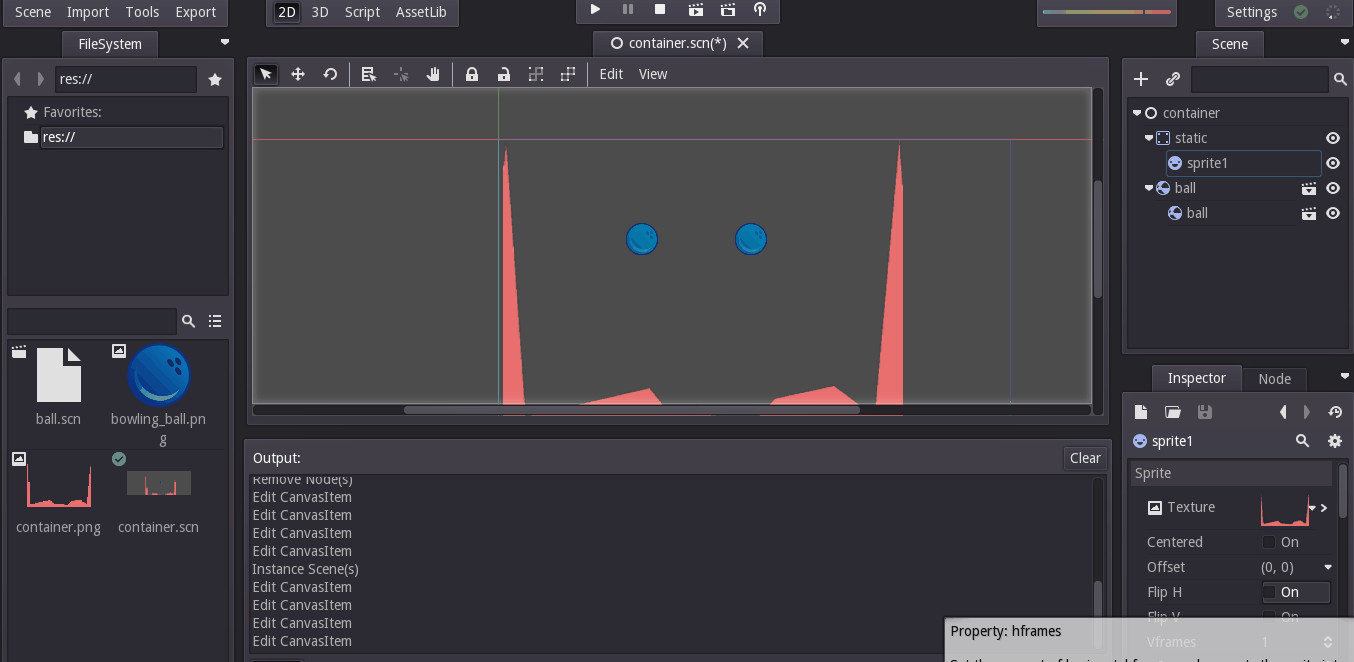Collapse the static node
1354x662 pixels.
coord(1149,138)
